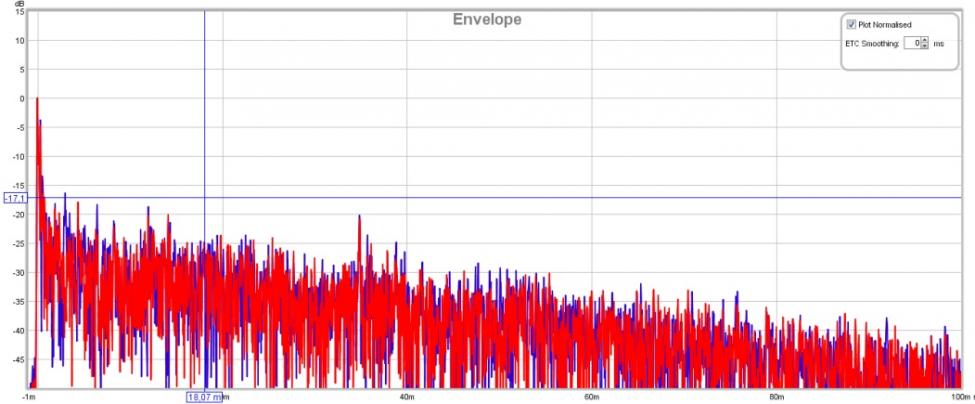Viewport: 975px width, 404px height.
Task: Decrease ETC Smoothing with the down arrow
Action: [x=925, y=47]
